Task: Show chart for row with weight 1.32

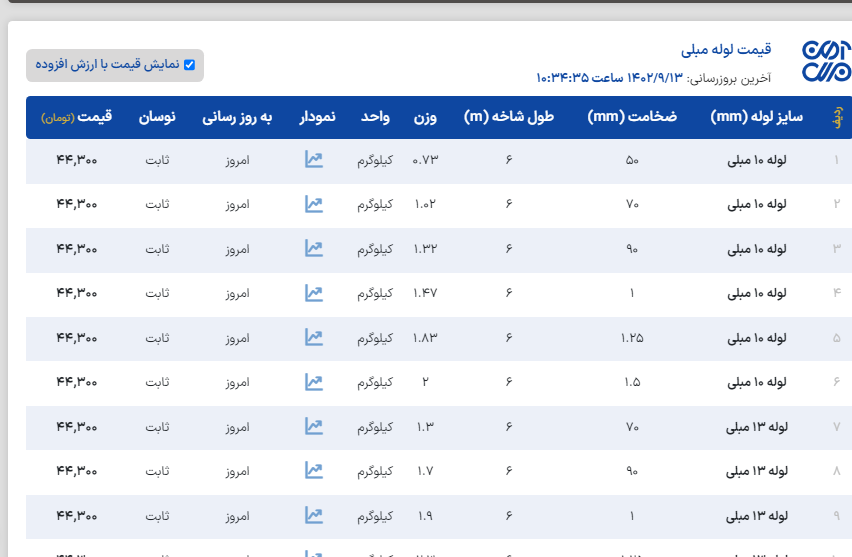Action: pos(314,249)
